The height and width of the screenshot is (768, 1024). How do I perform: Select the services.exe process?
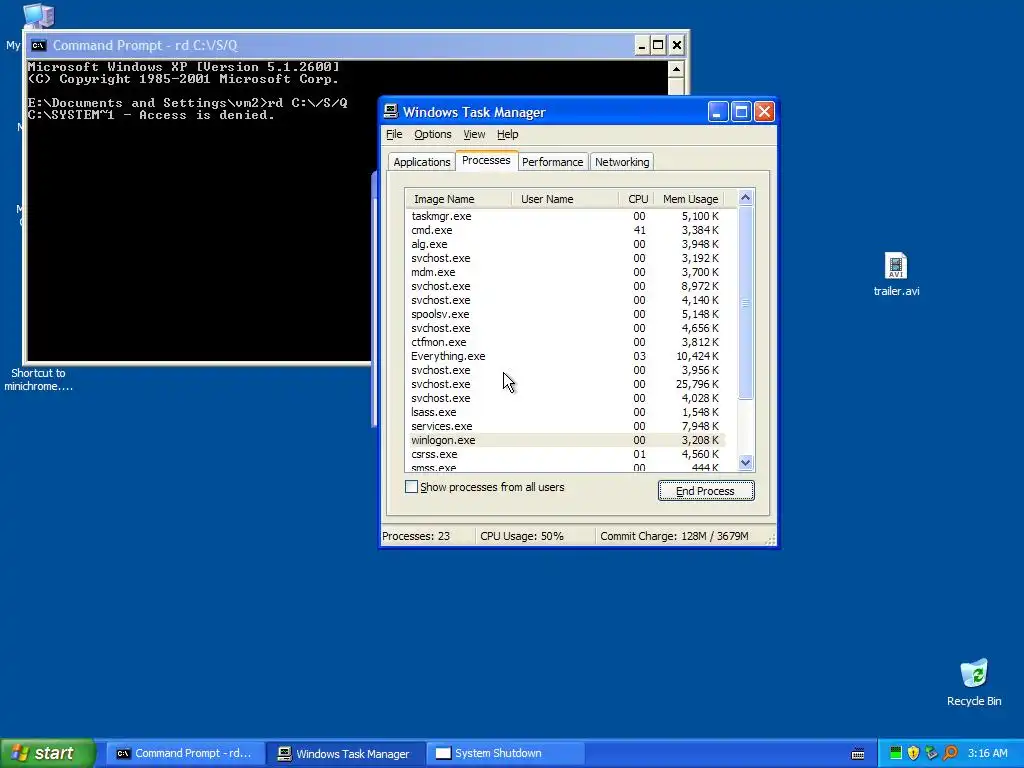[567, 426]
